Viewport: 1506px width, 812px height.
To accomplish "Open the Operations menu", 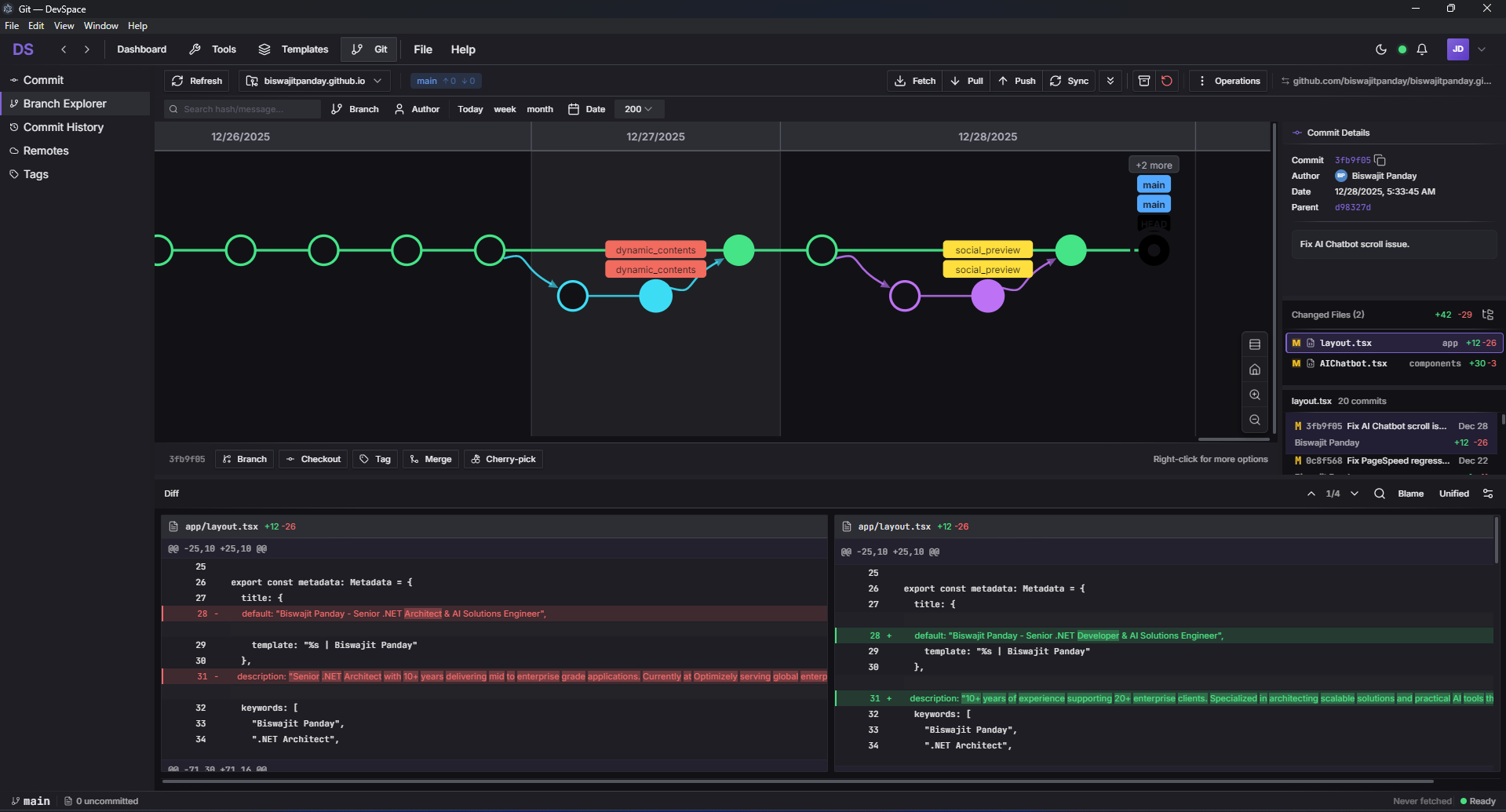I will click(1229, 81).
